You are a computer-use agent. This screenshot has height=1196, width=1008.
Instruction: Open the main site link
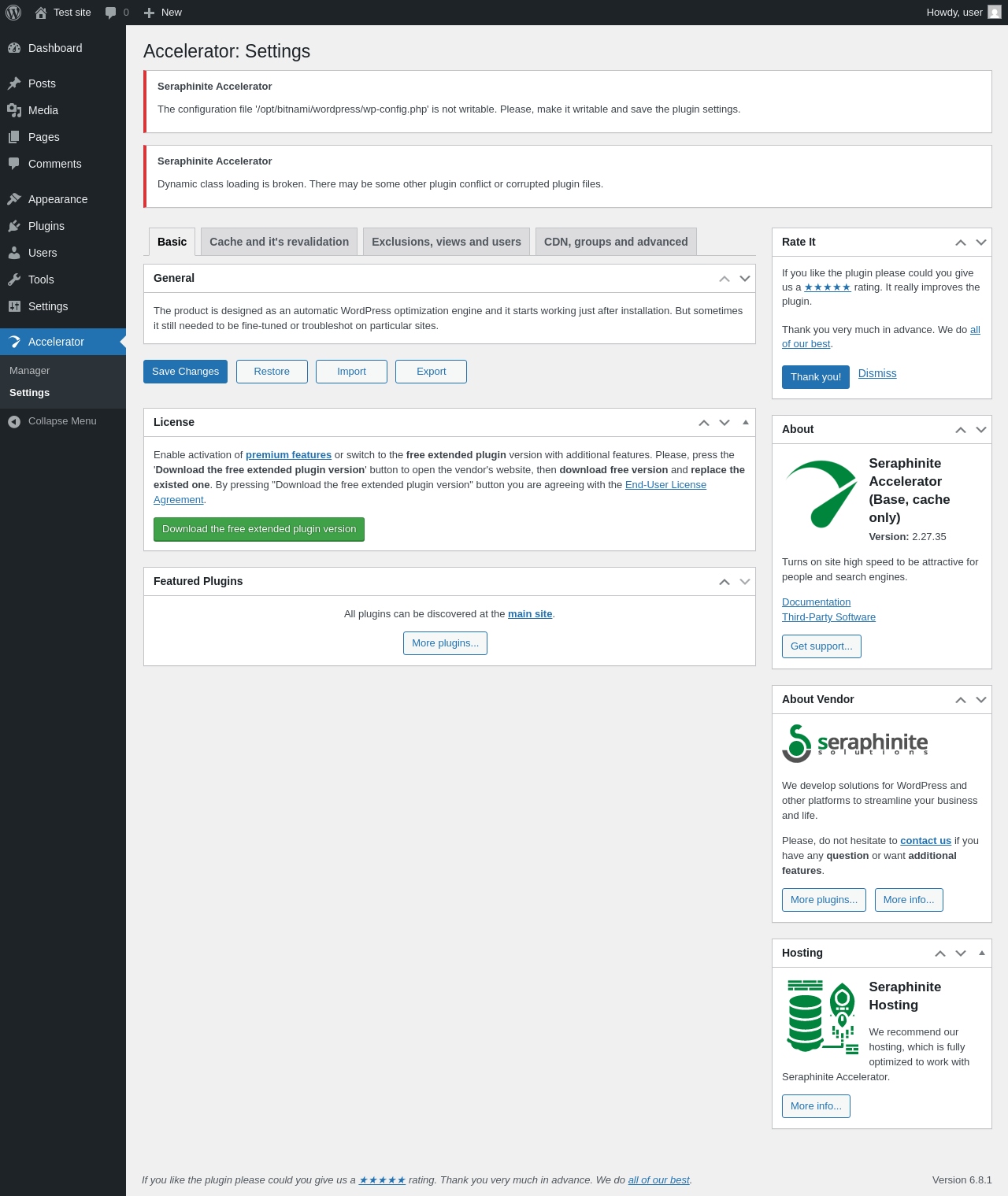pos(530,614)
